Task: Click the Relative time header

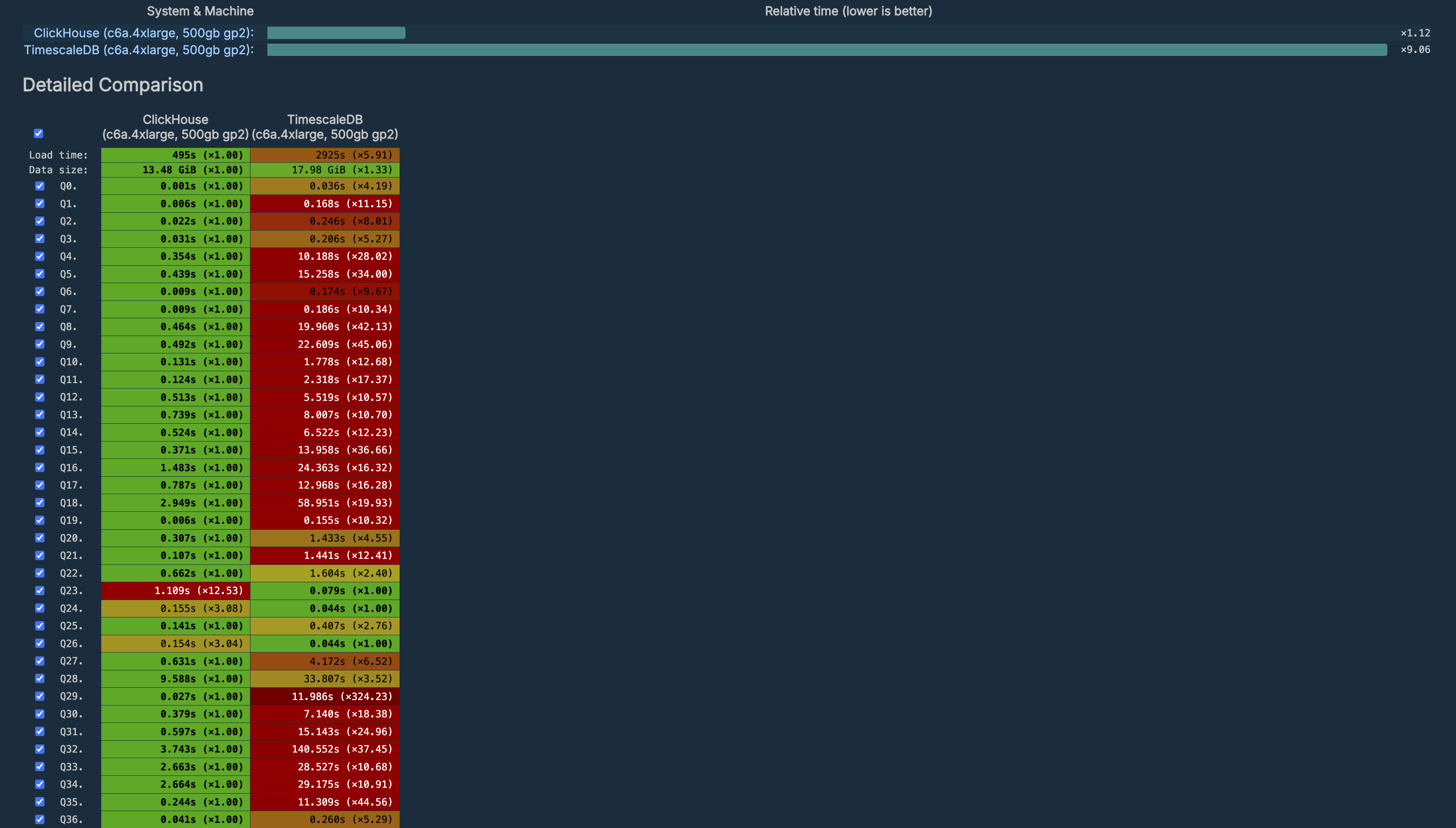Action: tap(848, 11)
